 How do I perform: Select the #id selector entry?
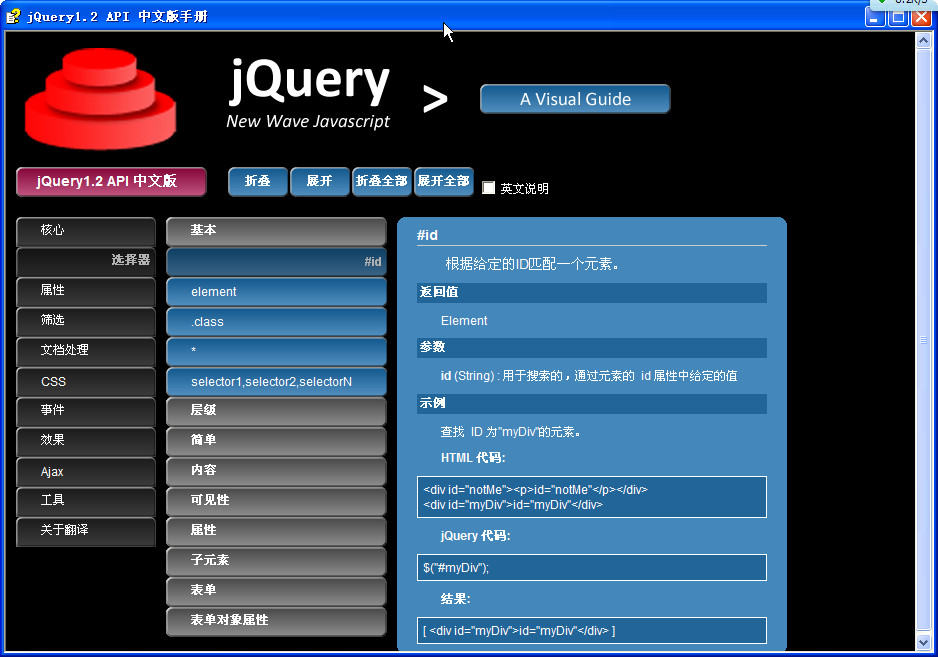(x=276, y=261)
